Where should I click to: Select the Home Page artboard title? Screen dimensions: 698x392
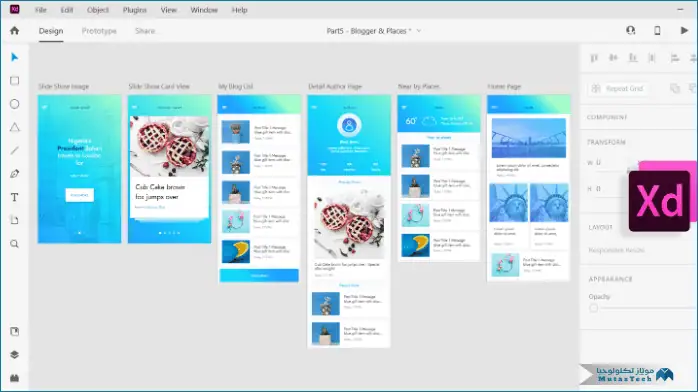(504, 86)
